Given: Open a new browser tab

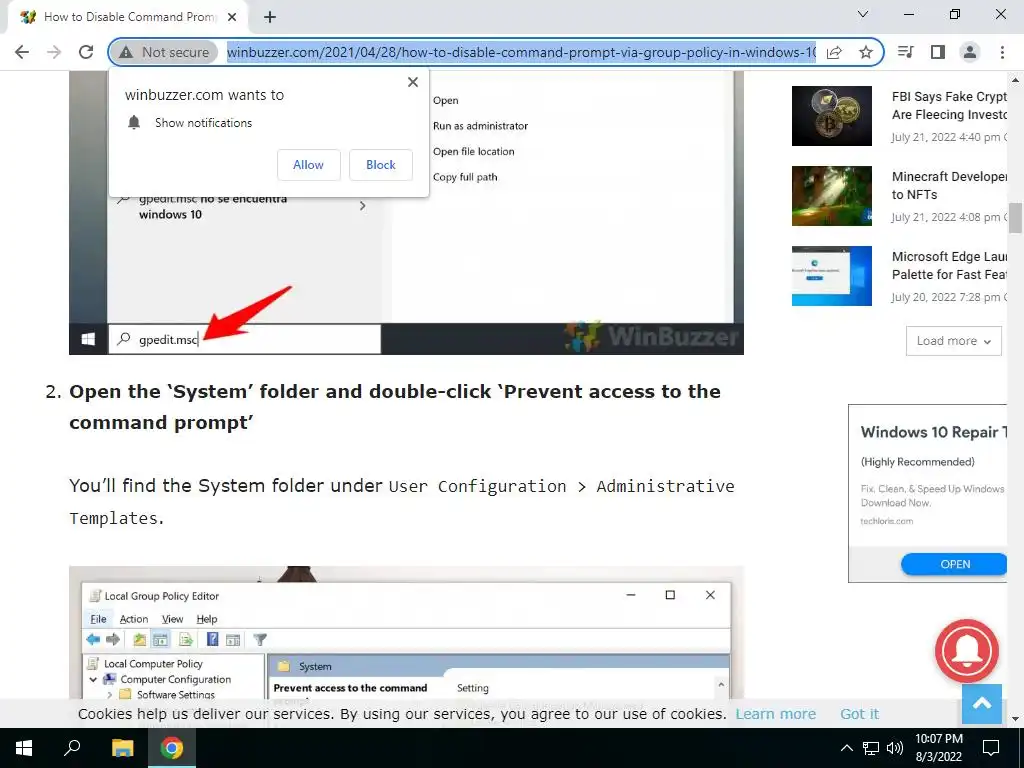Looking at the screenshot, I should click(x=270, y=18).
